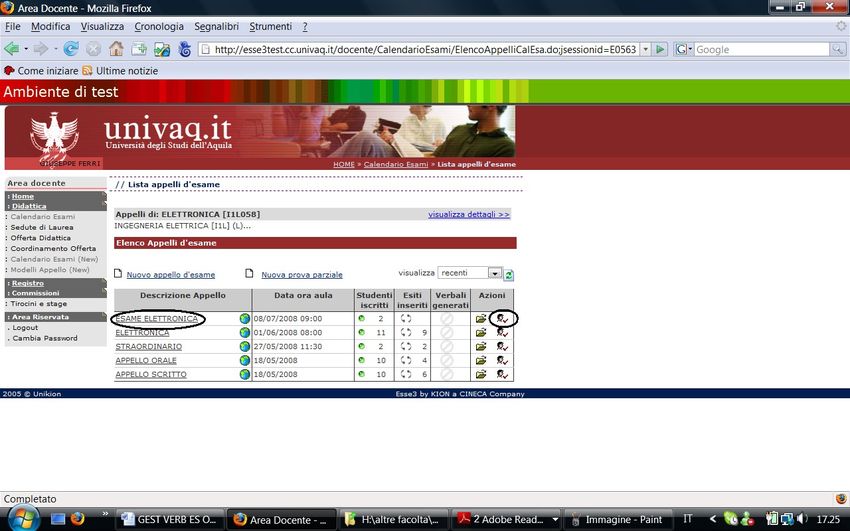Image resolution: width=850 pixels, height=531 pixels.
Task: Click green status dot in ELETTRONICA row
Action: point(361,333)
